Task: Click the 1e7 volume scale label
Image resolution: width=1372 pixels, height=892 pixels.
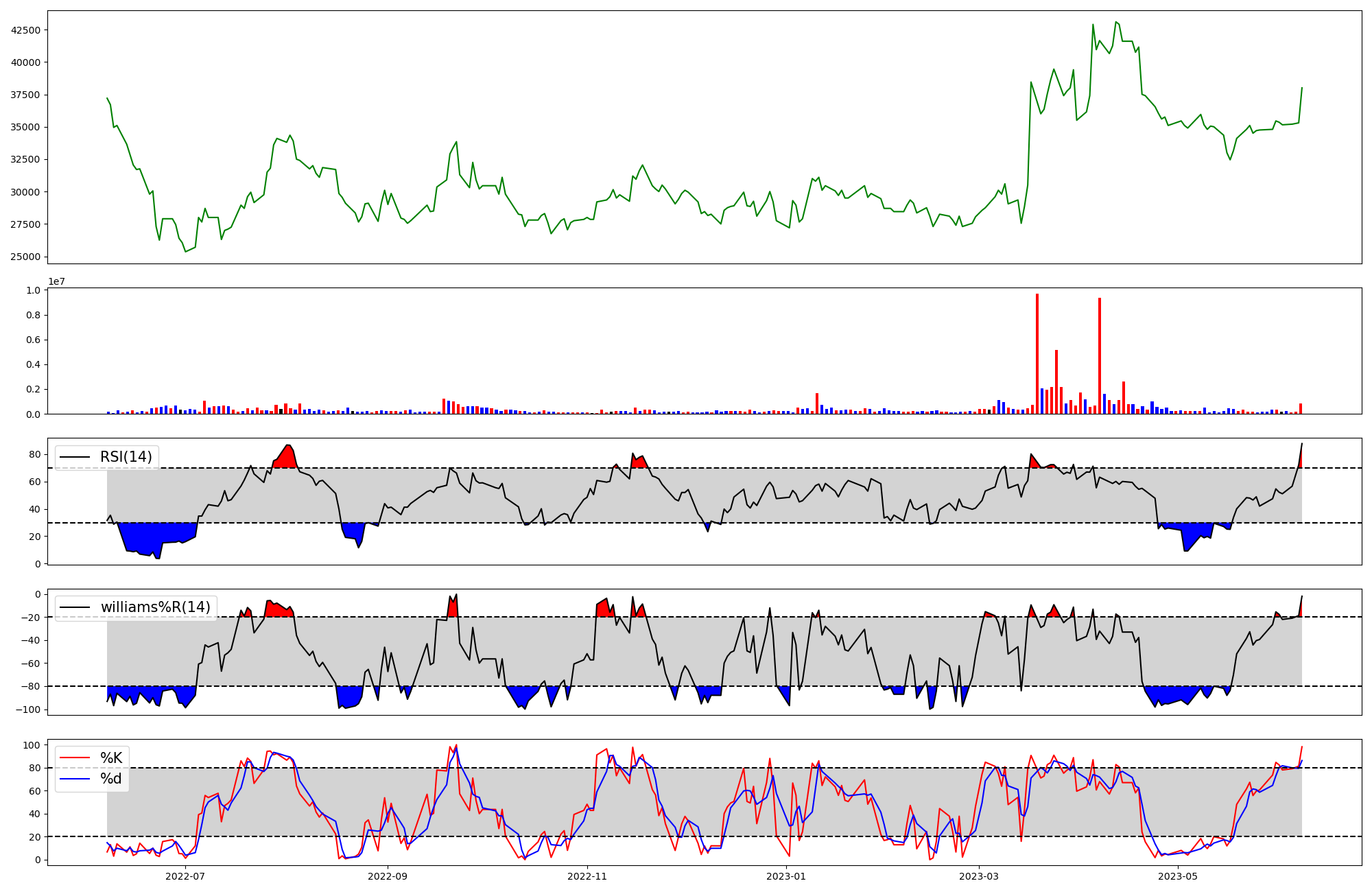Action: pyautogui.click(x=56, y=281)
